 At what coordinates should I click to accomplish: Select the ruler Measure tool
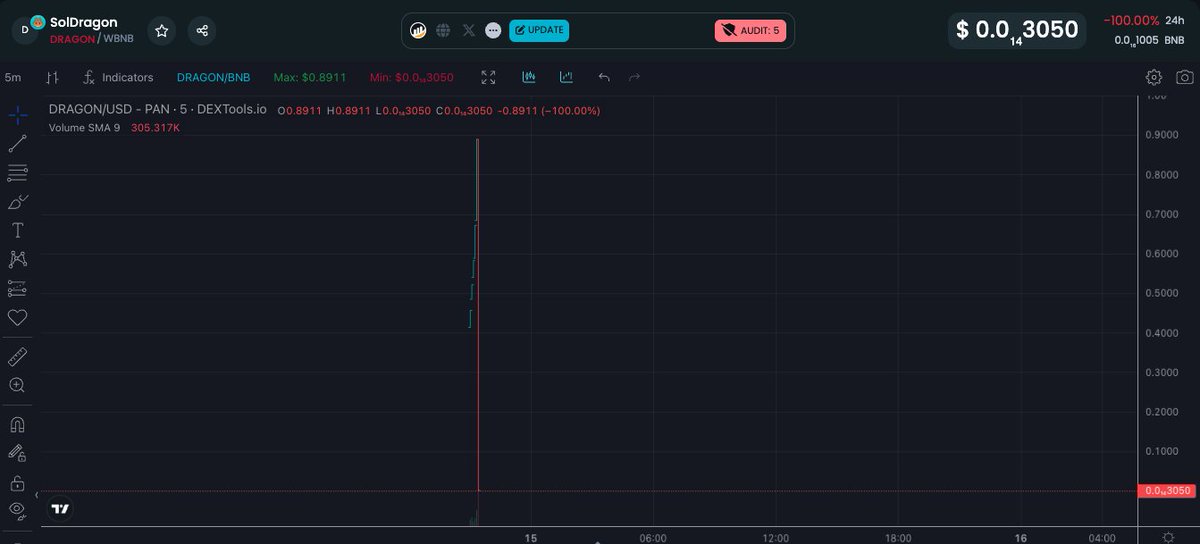pos(17,357)
